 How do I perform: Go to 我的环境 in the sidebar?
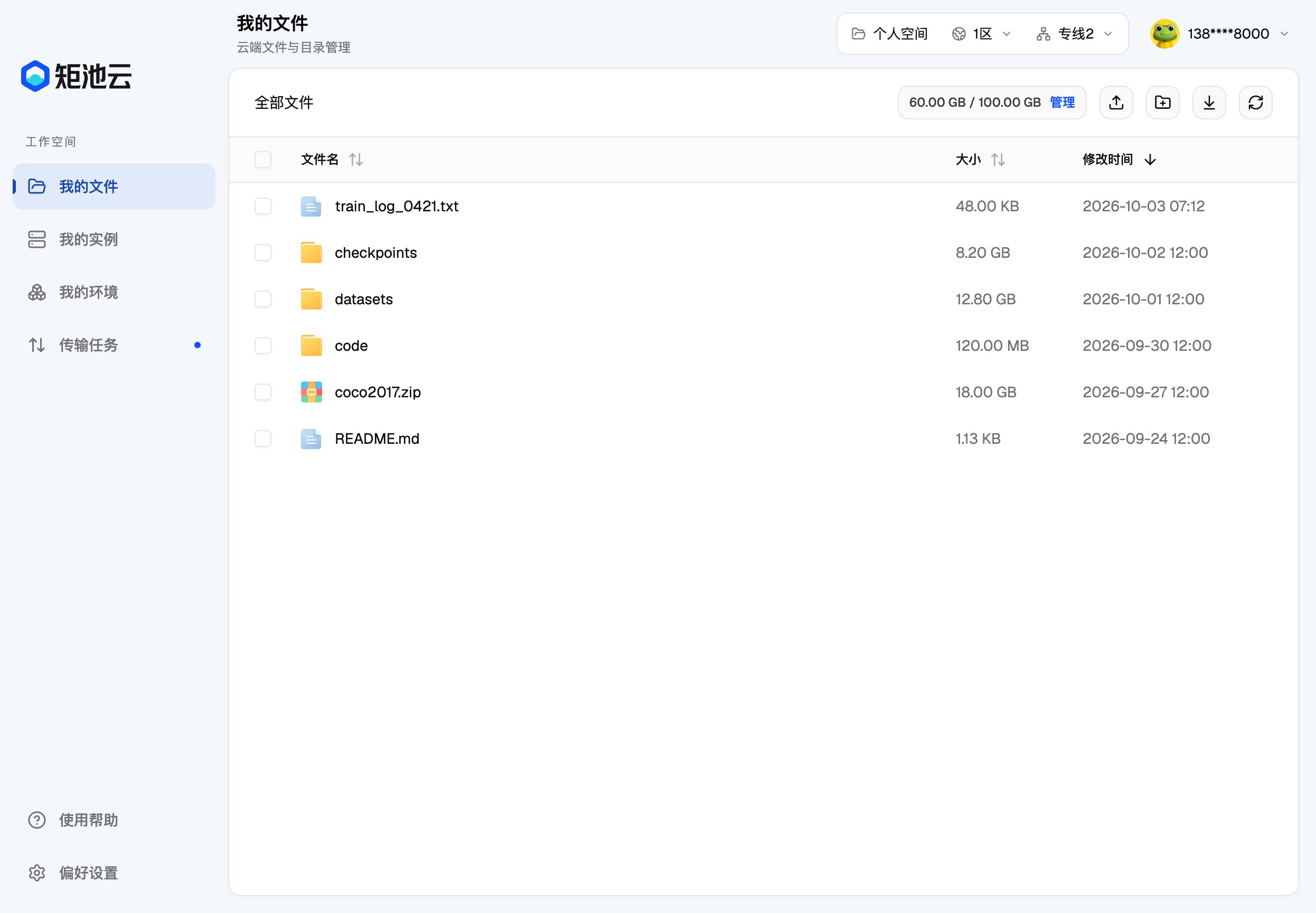tap(114, 292)
